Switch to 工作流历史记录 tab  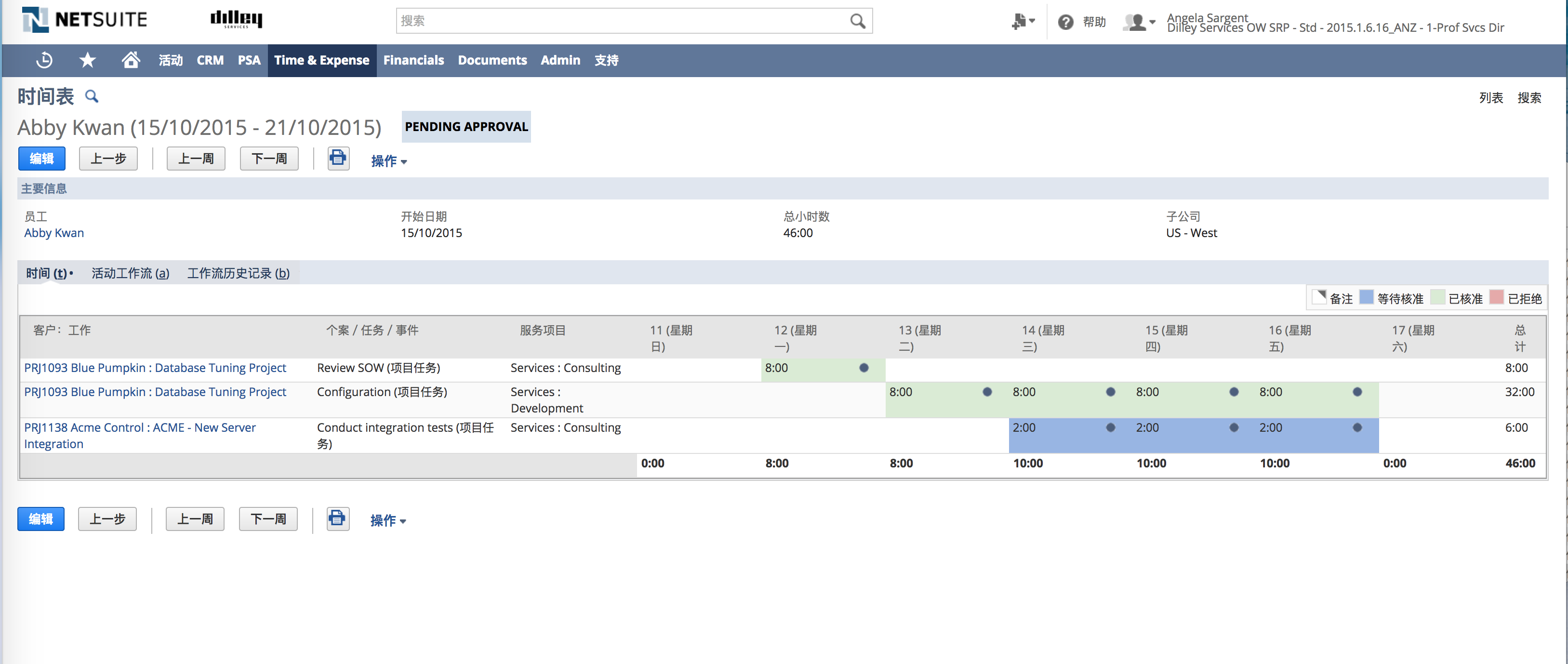point(238,273)
